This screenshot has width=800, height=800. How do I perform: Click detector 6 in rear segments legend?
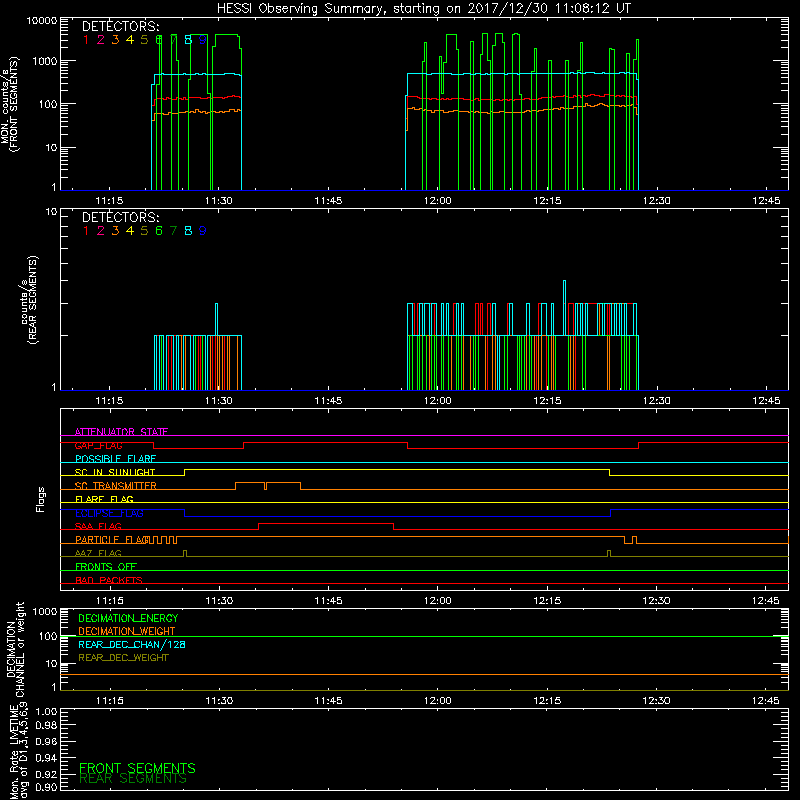[159, 231]
